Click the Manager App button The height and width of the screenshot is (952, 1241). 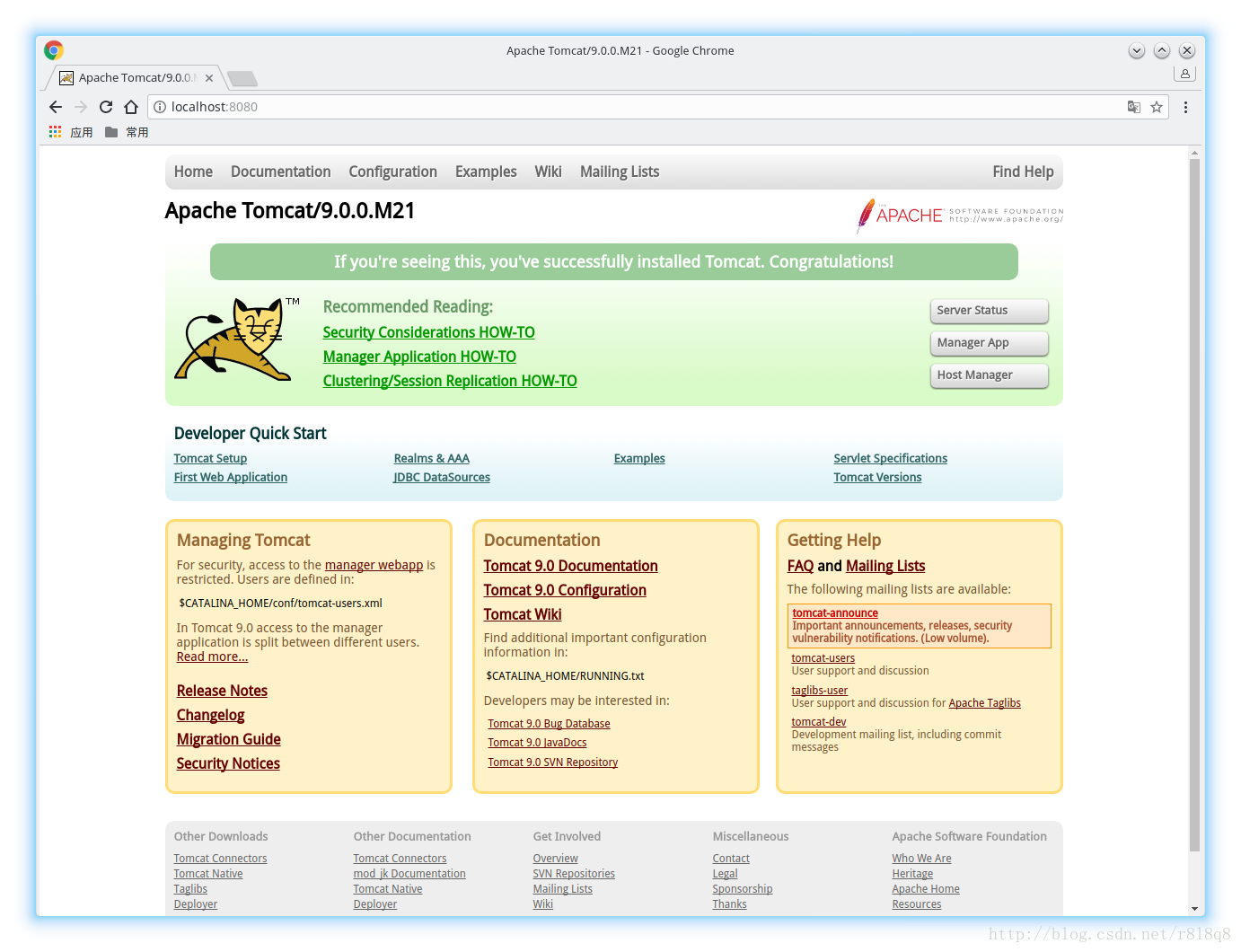pos(989,343)
